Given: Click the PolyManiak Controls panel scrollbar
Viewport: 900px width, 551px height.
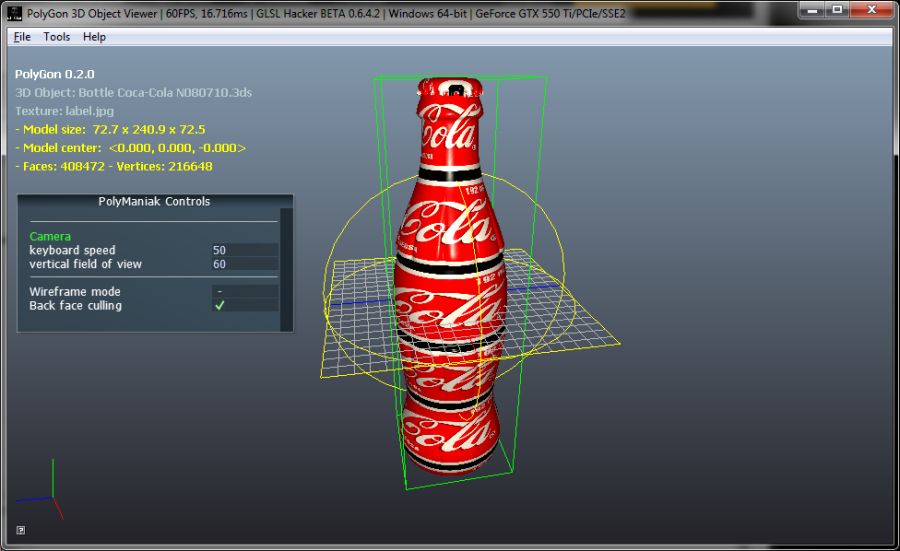Looking at the screenshot, I should click(x=286, y=270).
